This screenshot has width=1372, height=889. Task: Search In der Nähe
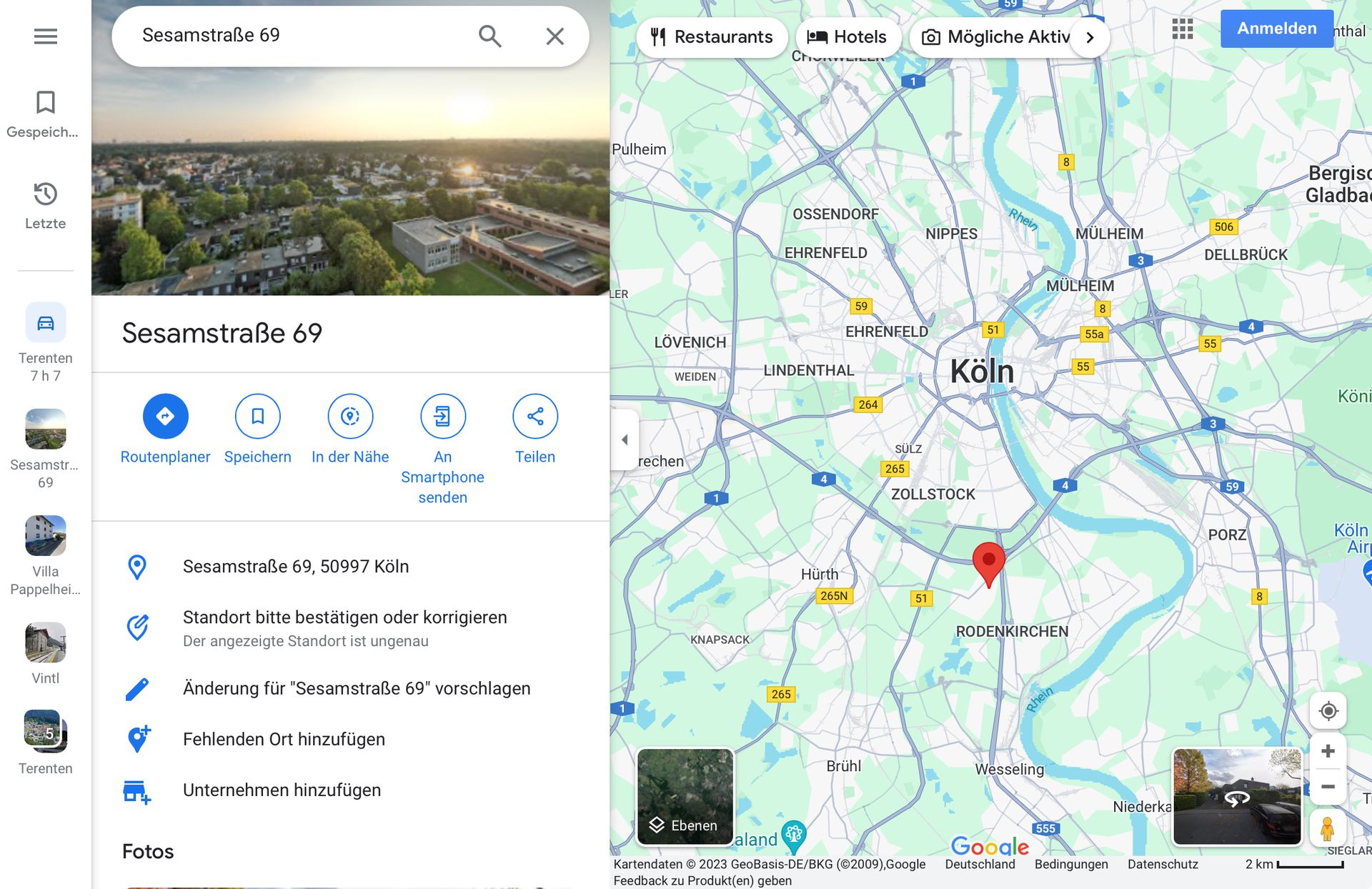(349, 416)
